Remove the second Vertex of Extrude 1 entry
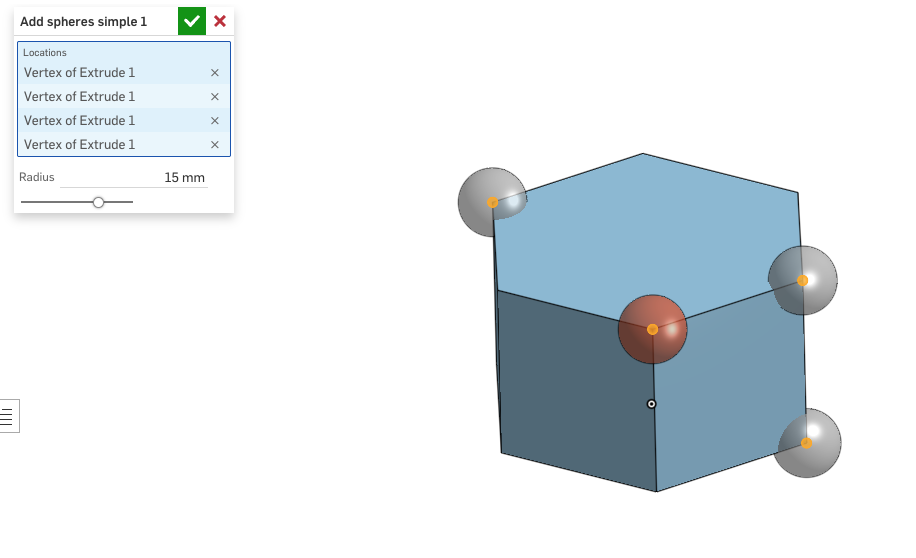The height and width of the screenshot is (558, 916). pyautogui.click(x=214, y=97)
